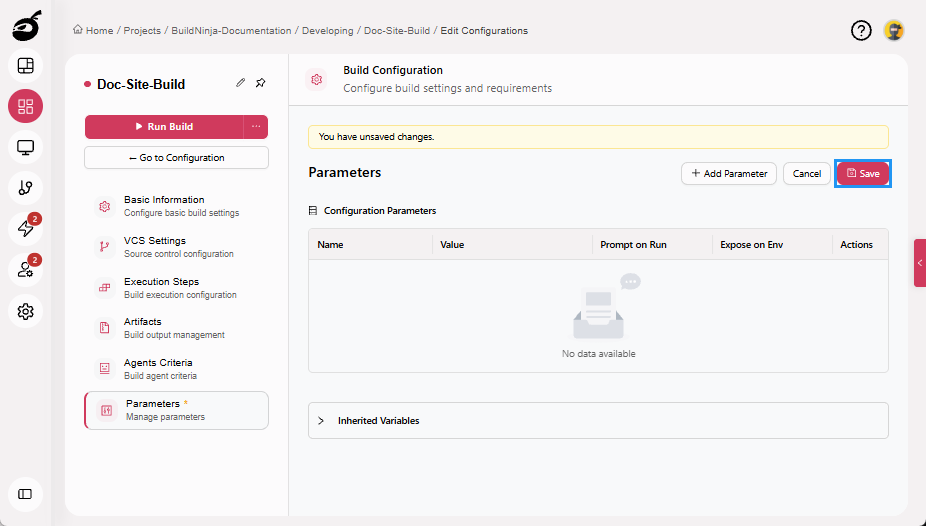The height and width of the screenshot is (526, 926).
Task: Open the dashboard layout sidebar icon
Action: click(x=25, y=66)
